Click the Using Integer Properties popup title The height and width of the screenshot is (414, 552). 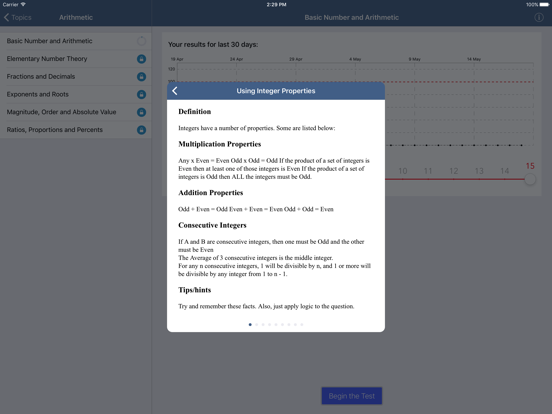click(x=276, y=91)
